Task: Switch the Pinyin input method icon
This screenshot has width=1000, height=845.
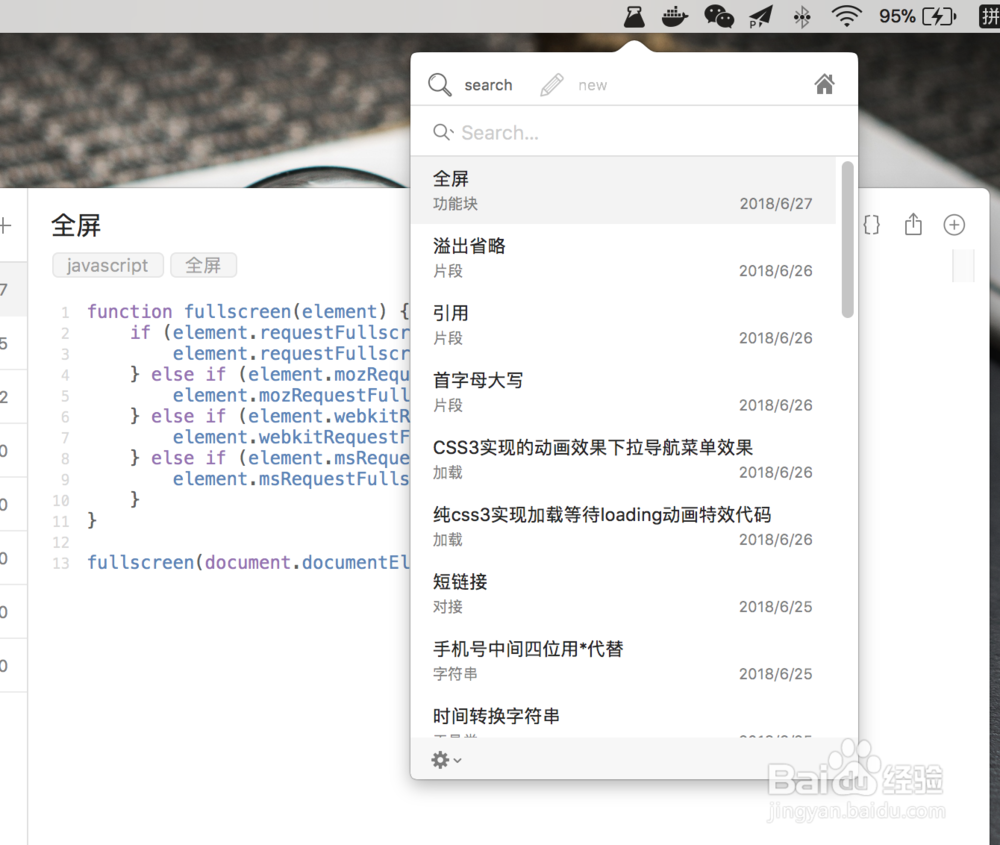Action: coord(989,16)
